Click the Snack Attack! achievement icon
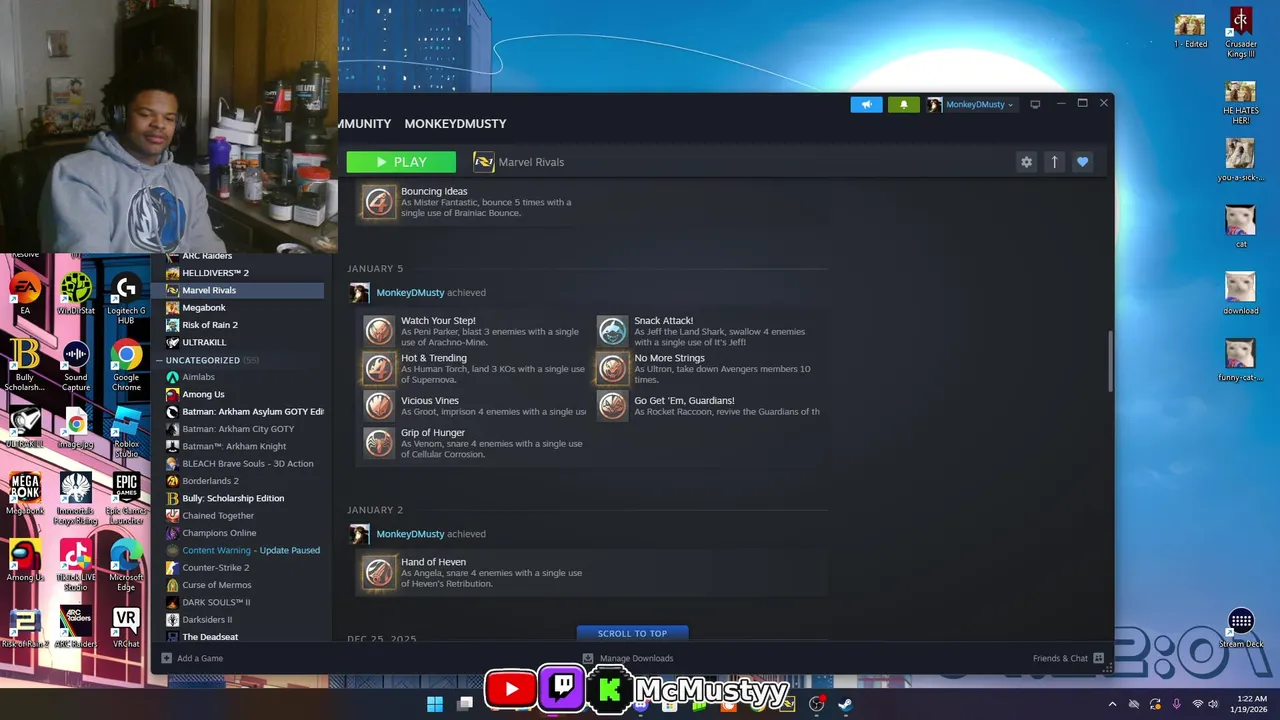Screen dimensions: 1280x720 [612, 331]
